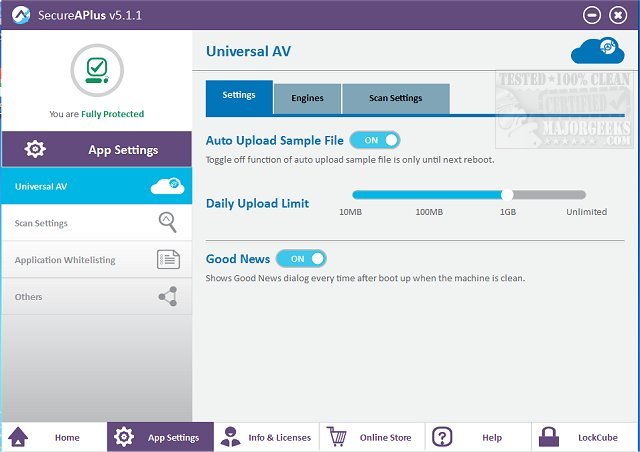This screenshot has width=640, height=452.
Task: Click the 1GB label under the slider
Action: click(508, 212)
